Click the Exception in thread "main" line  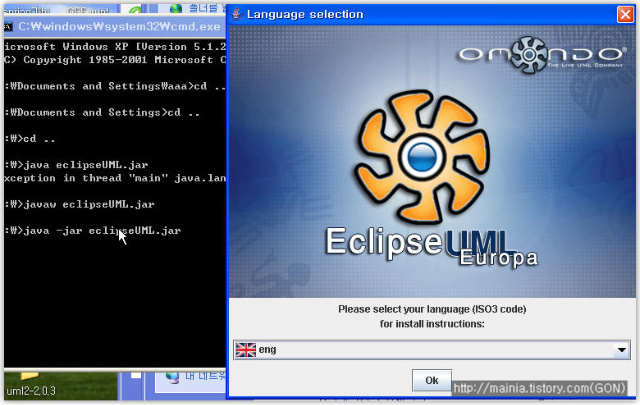click(115, 178)
